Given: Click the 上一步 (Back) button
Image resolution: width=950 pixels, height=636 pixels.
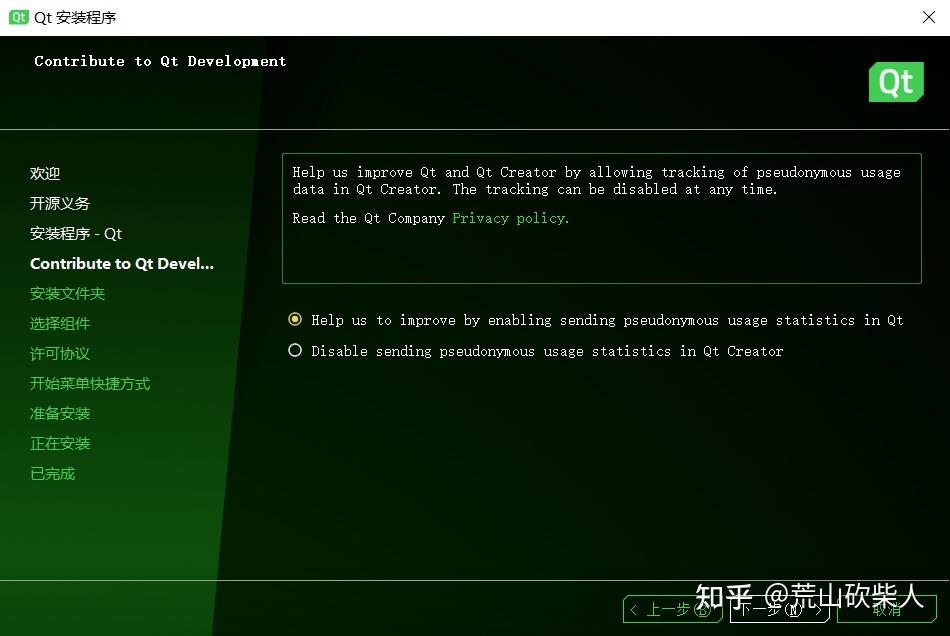Looking at the screenshot, I should pyautogui.click(x=673, y=609).
